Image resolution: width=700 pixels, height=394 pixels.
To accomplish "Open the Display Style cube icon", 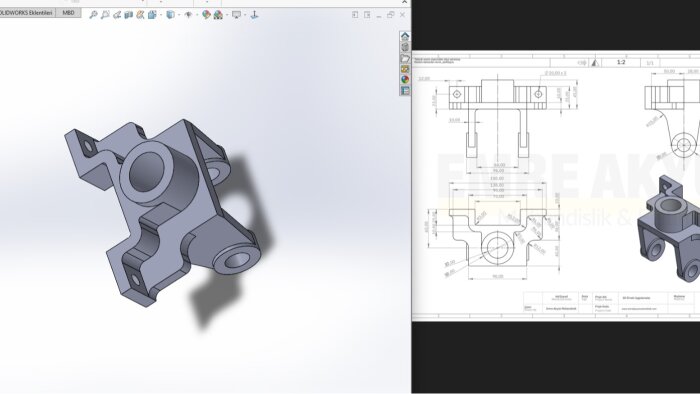I will point(170,15).
